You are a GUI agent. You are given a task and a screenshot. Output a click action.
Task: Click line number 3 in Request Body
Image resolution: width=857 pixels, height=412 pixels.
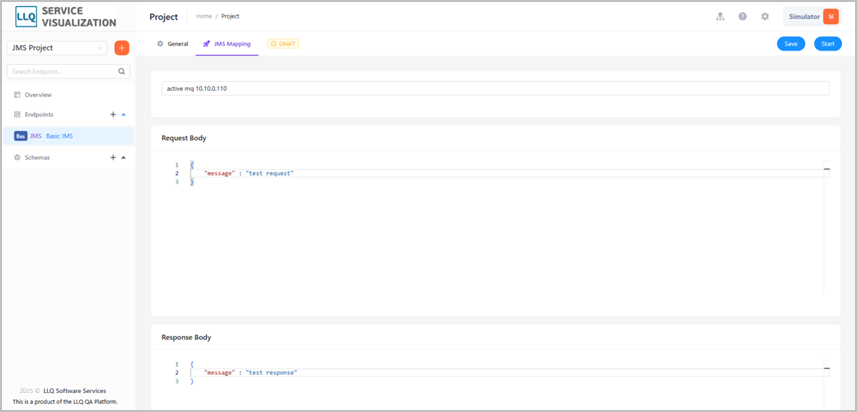[x=177, y=182]
